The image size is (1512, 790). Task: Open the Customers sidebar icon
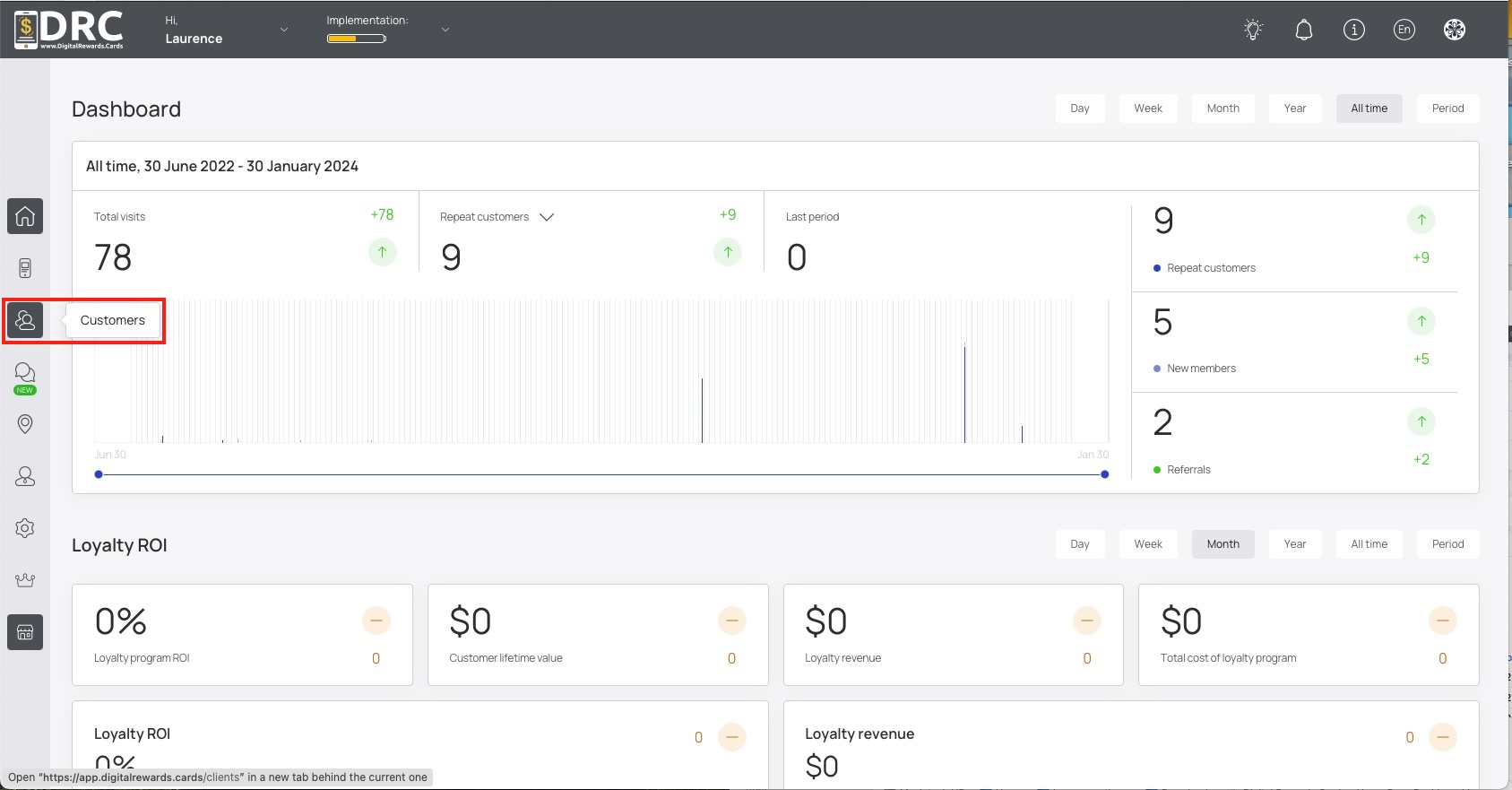(25, 320)
